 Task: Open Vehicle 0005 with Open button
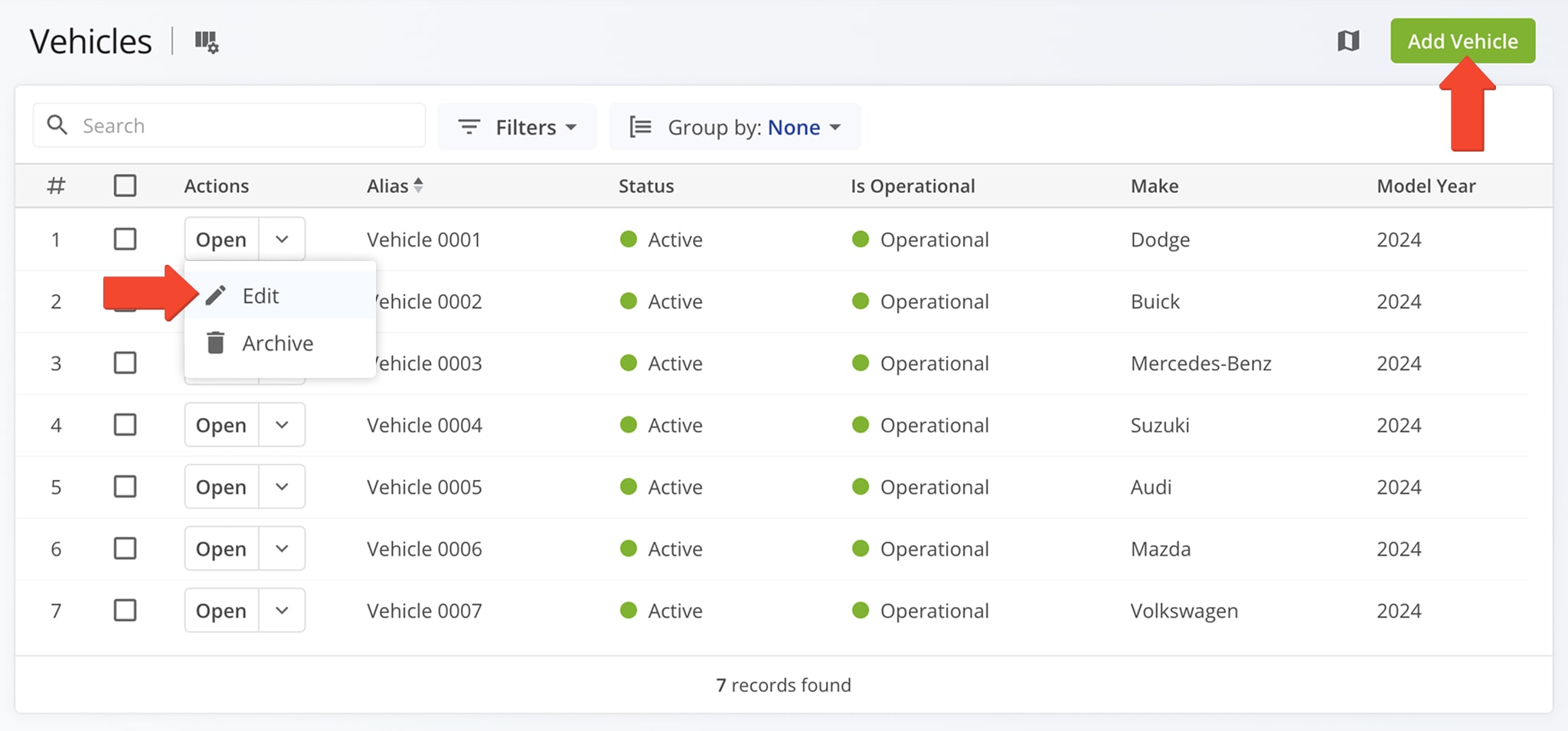point(221,487)
